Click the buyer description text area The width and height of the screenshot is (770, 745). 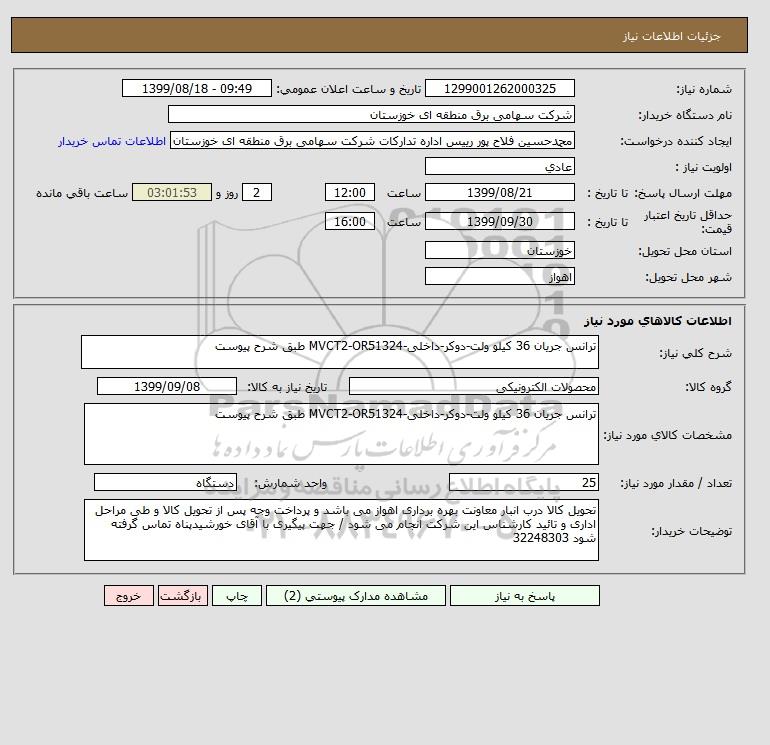click(341, 530)
